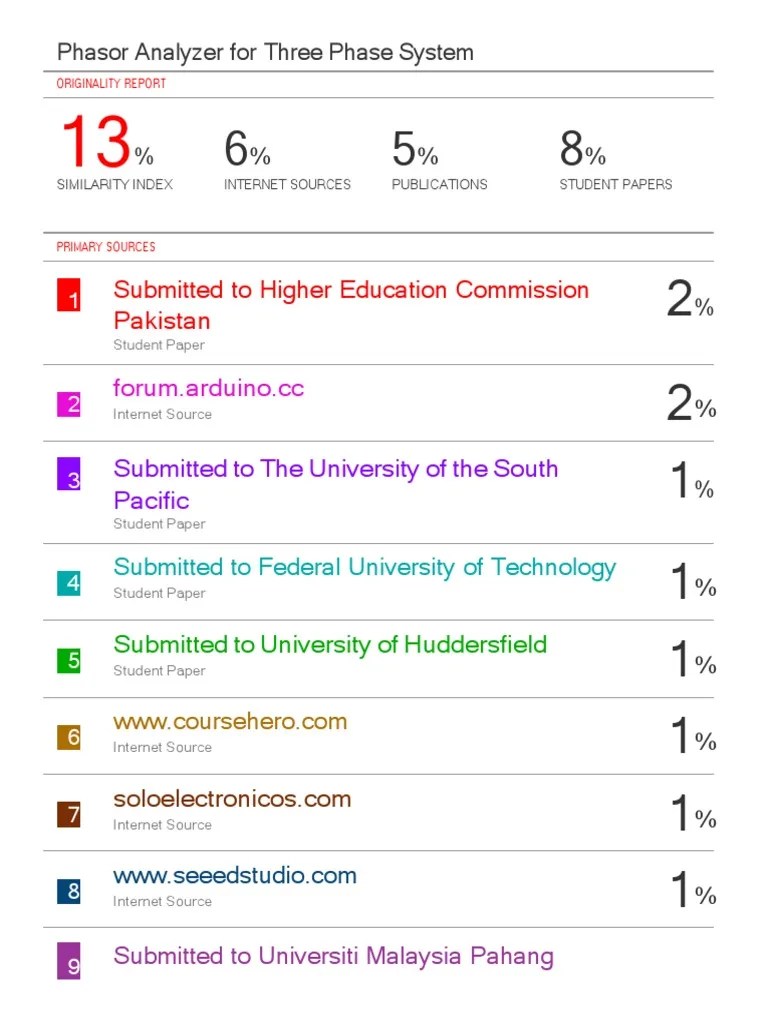
Task: Click the dark brown source number 7 badge
Action: 68,814
